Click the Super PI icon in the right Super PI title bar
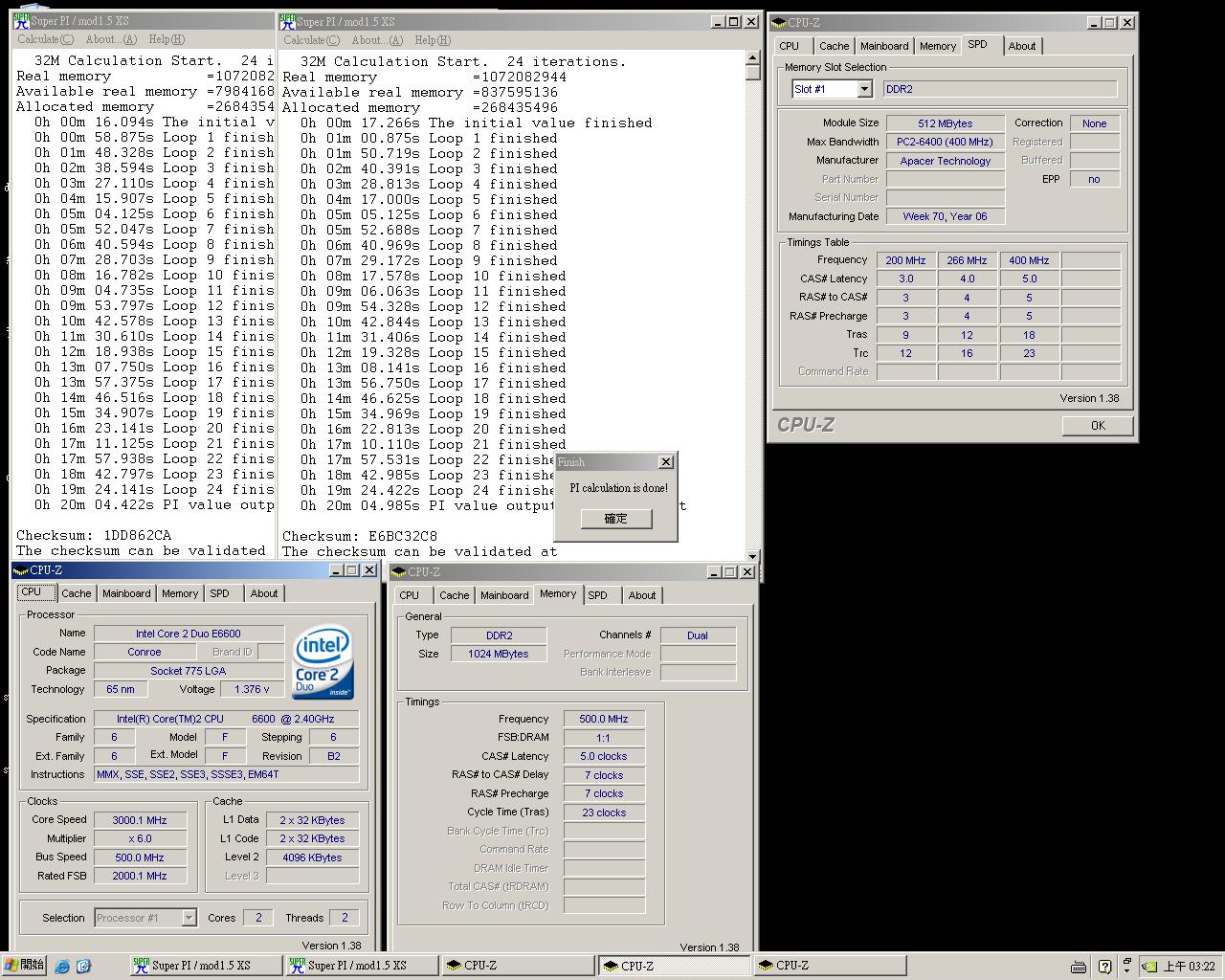Screen dimensions: 1225x980 [x=287, y=21]
